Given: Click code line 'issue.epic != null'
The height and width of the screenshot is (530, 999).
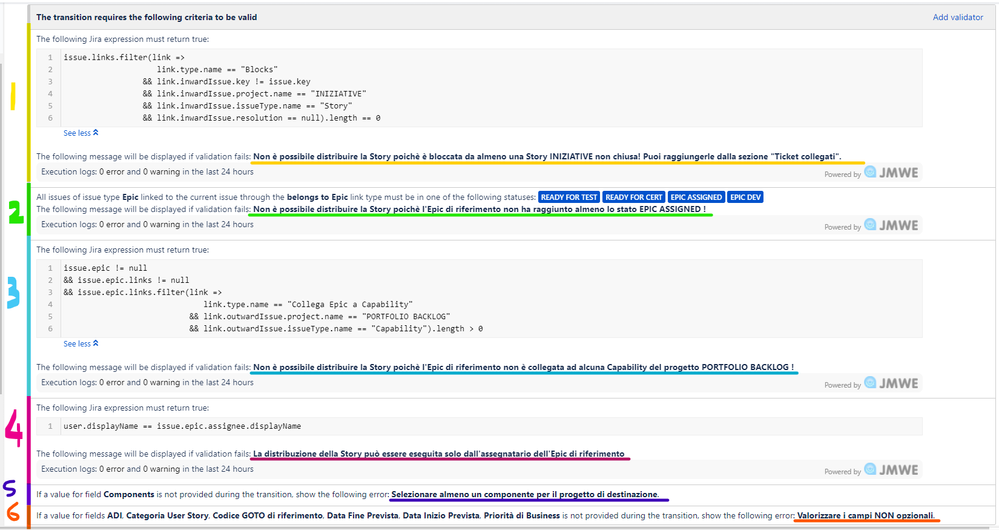Looking at the screenshot, I should coord(105,268).
